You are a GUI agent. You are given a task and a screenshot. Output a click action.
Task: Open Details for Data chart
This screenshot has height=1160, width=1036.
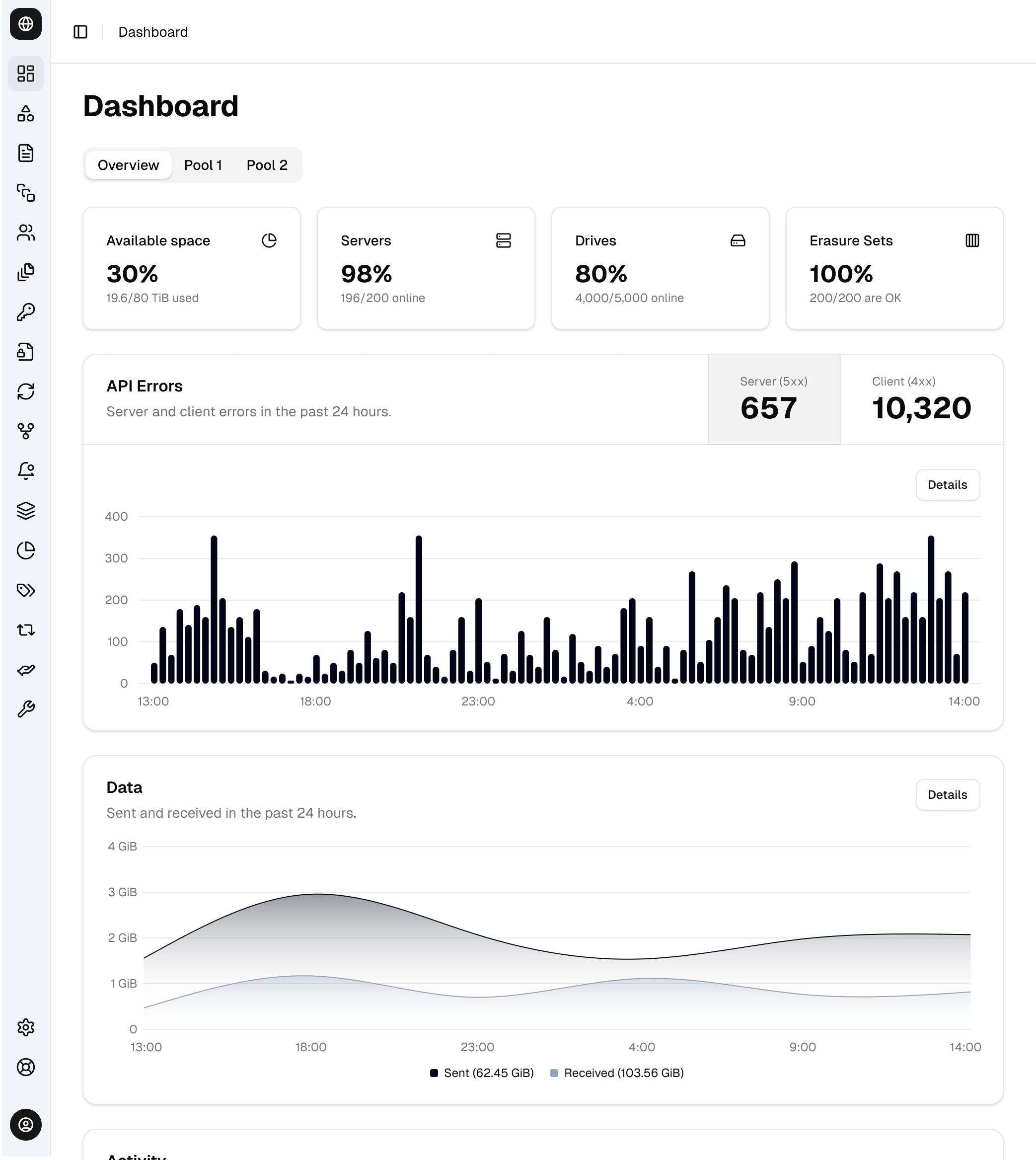coord(948,795)
